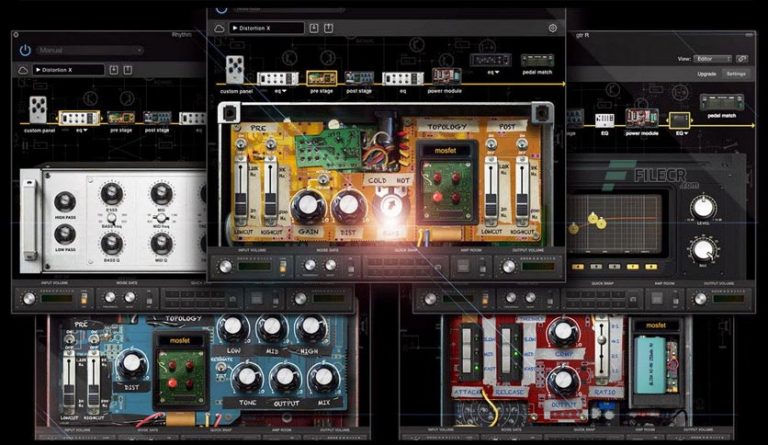Screen dimensions: 768x445
Task: Toggle the POST LOWCUT on/off switch on orange board
Action: 491,144
